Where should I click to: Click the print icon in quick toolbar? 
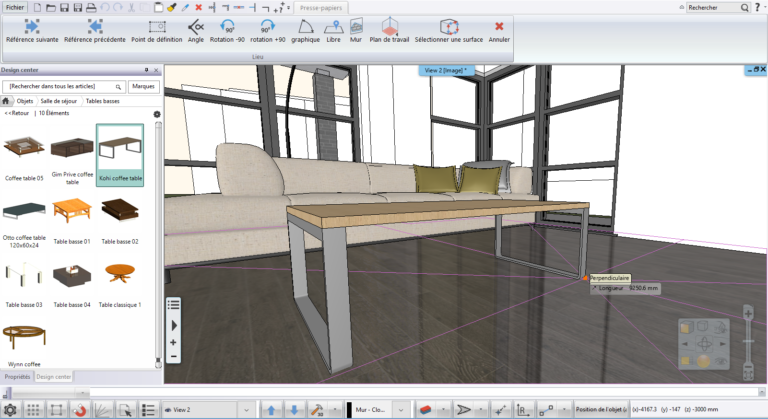[x=91, y=7]
